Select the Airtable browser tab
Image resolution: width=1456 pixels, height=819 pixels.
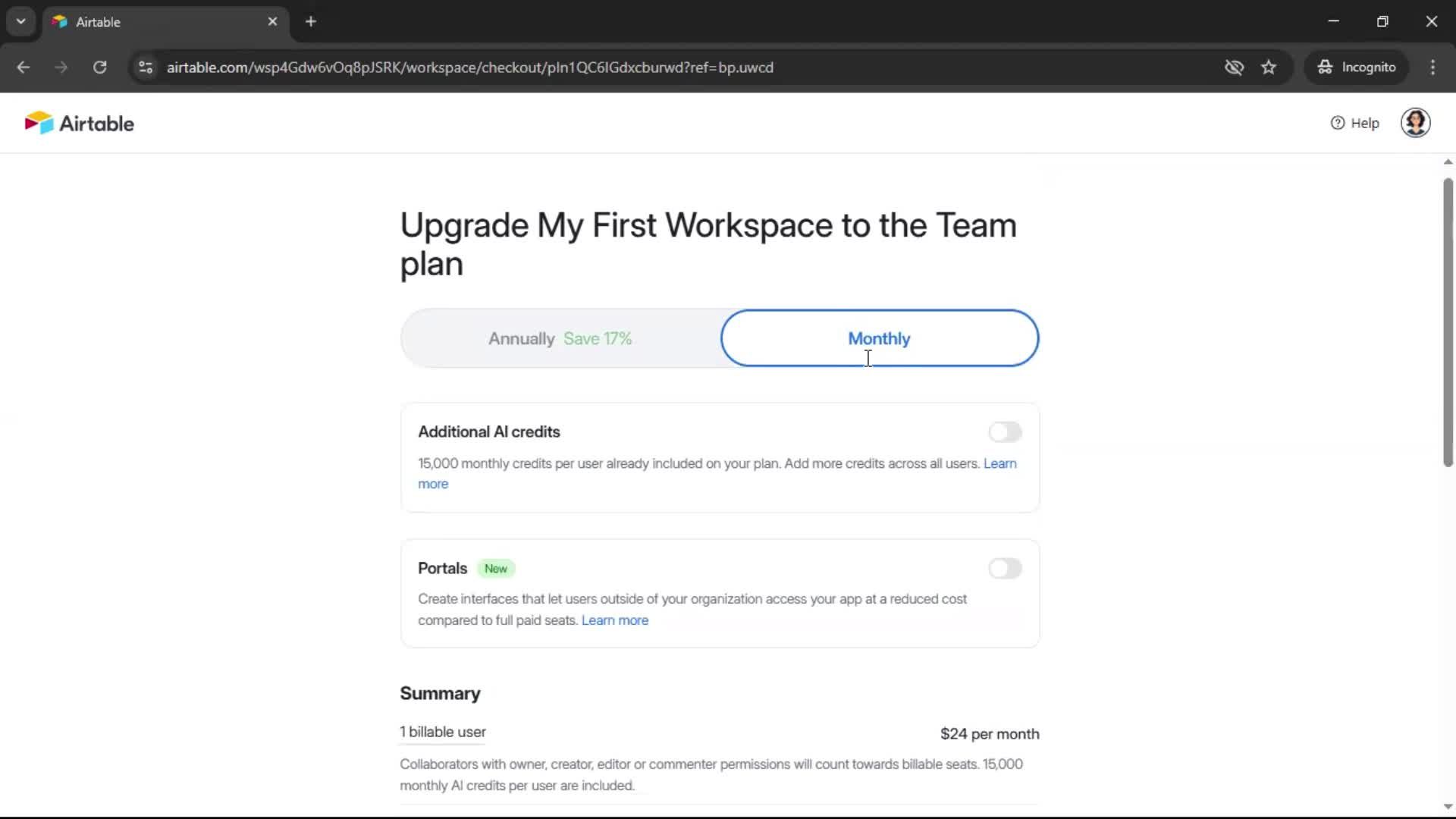click(165, 21)
